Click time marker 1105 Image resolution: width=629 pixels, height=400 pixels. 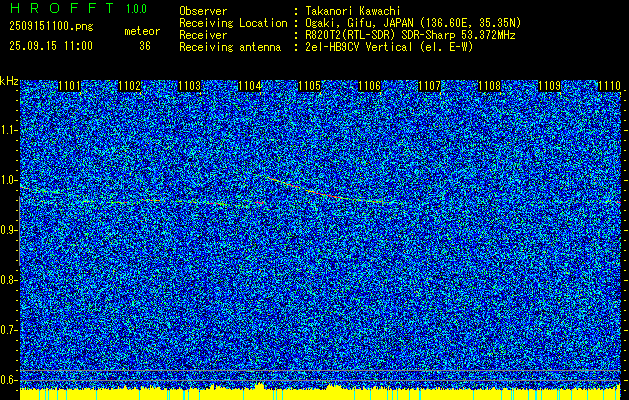click(310, 86)
